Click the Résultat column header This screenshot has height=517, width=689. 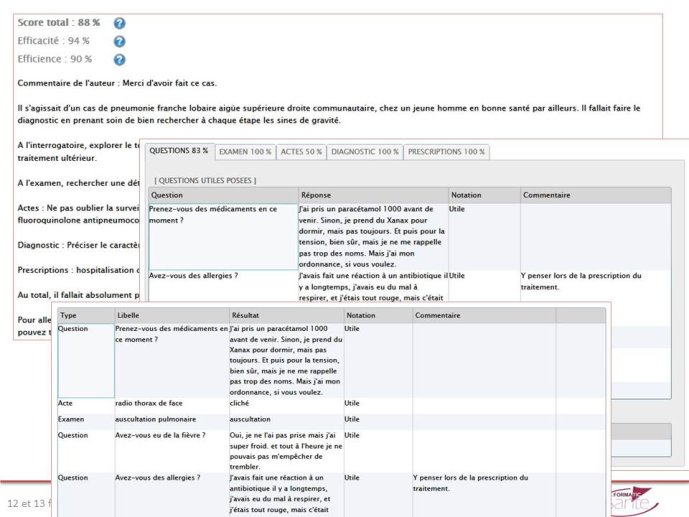click(286, 315)
